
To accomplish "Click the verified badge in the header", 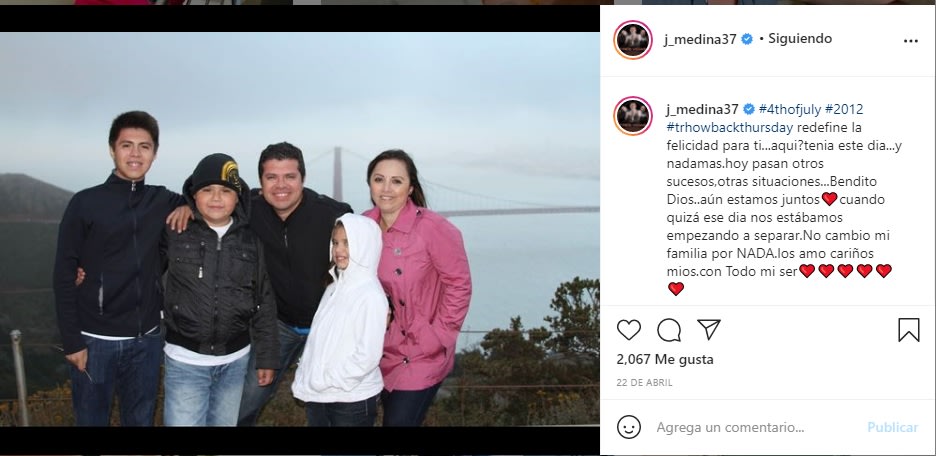I will click(x=747, y=39).
